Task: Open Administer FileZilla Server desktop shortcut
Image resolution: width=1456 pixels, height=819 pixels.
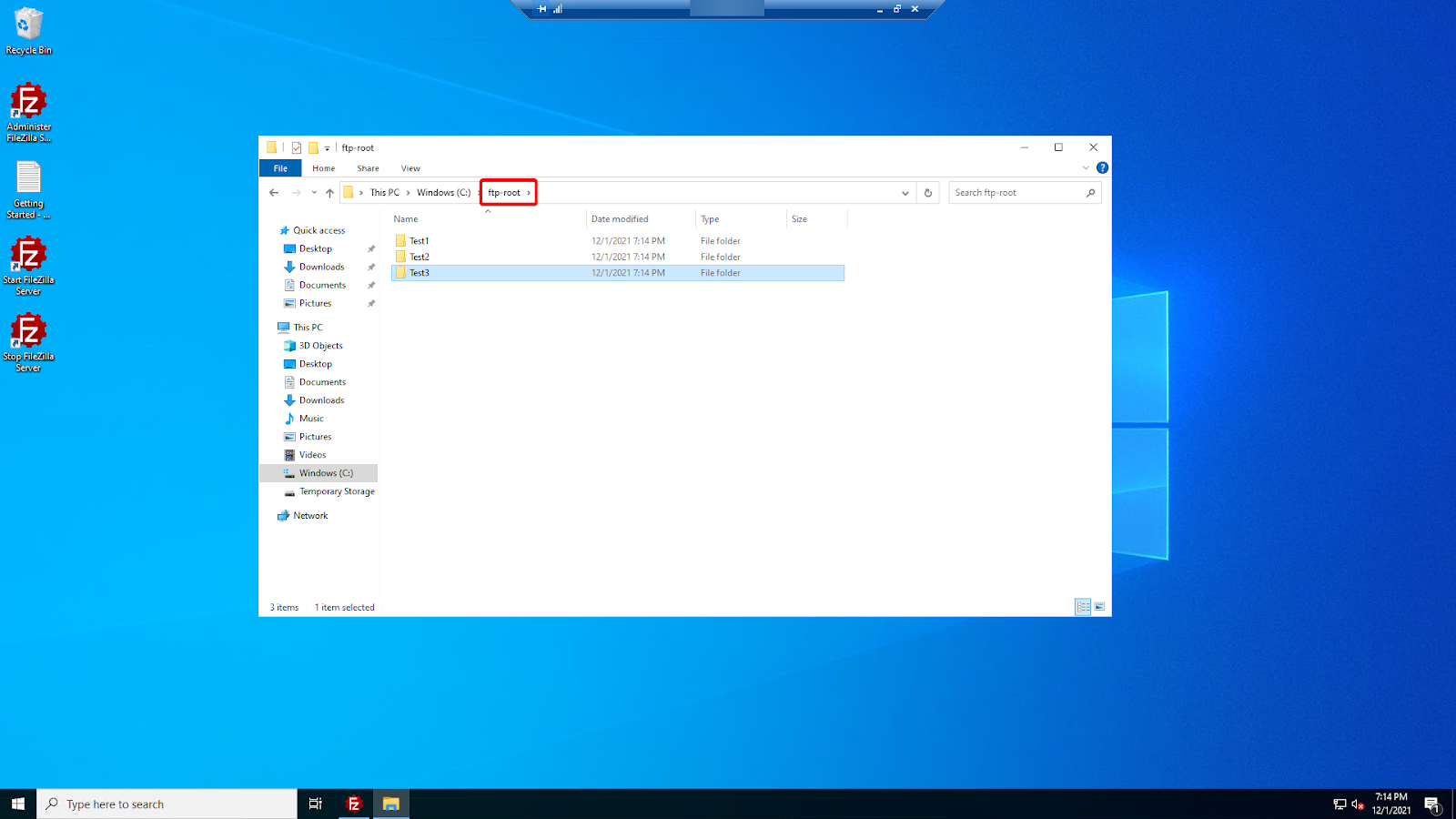Action: [28, 112]
